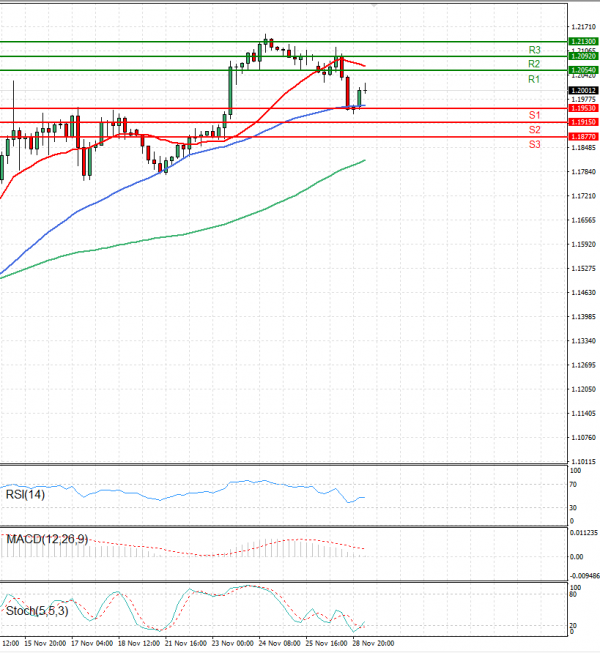The height and width of the screenshot is (653, 600).
Task: Click the MACD(12,26,9) indicator label
Action: tap(47, 539)
